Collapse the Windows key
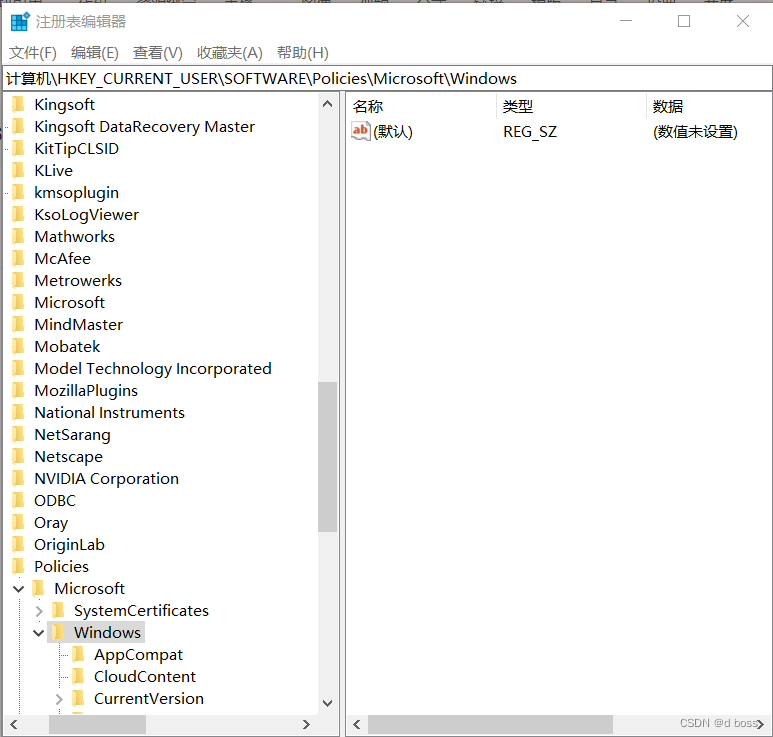The image size is (773, 737). [x=38, y=632]
